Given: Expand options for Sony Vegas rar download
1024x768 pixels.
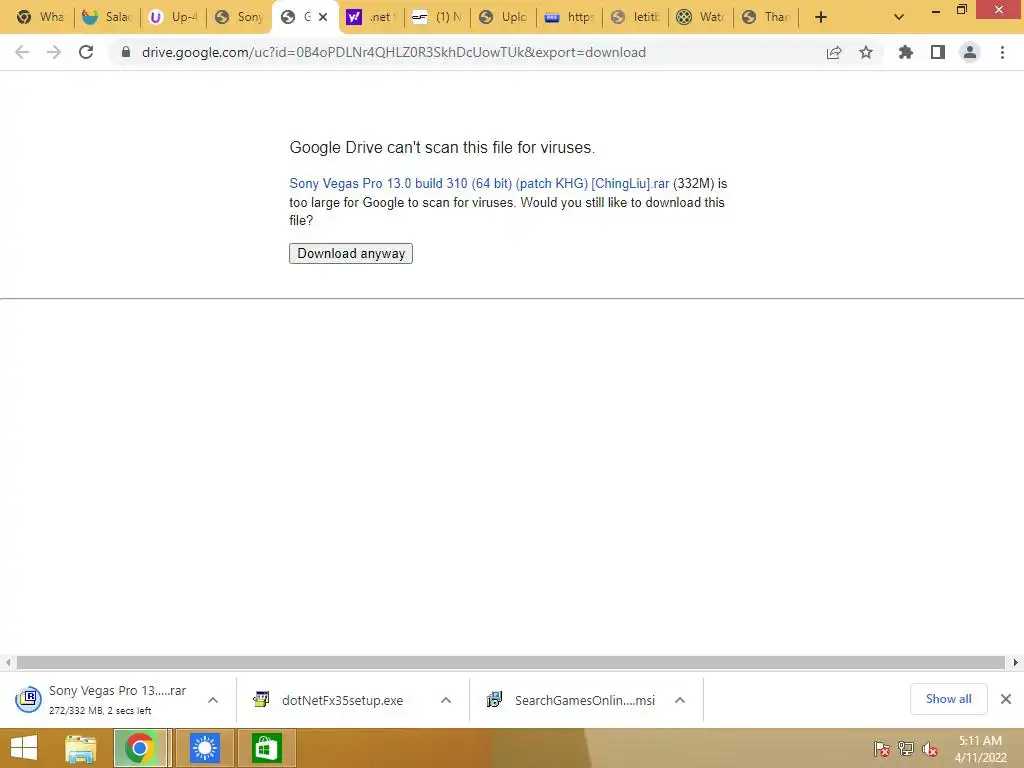Looking at the screenshot, I should pyautogui.click(x=213, y=700).
